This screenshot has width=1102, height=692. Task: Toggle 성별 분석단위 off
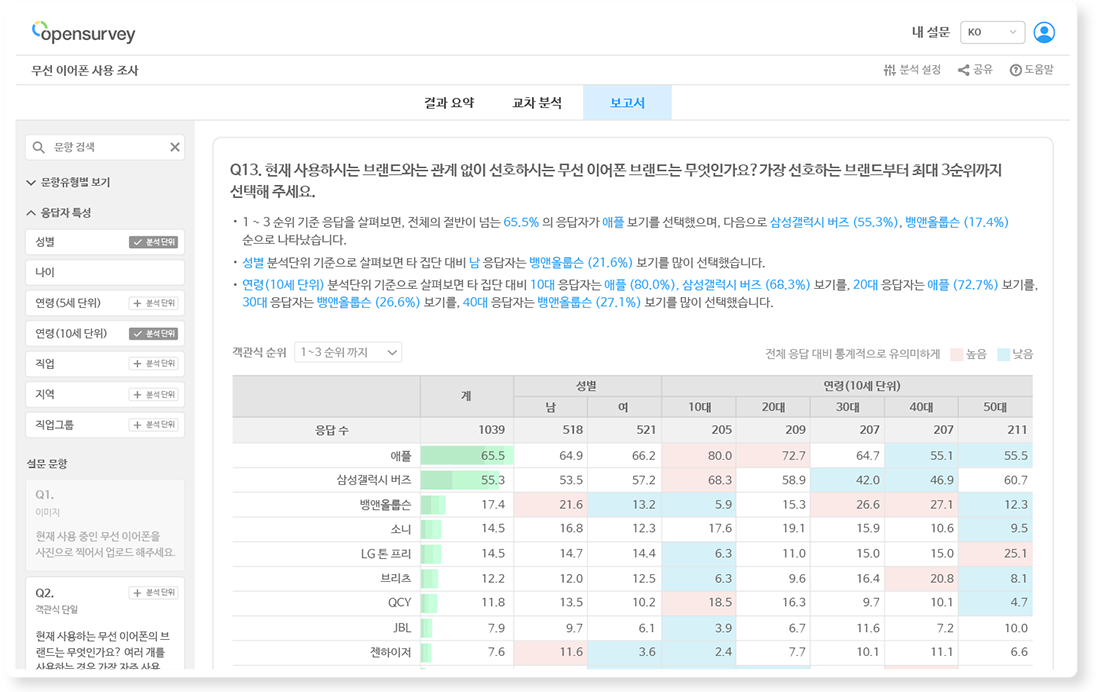(x=153, y=242)
